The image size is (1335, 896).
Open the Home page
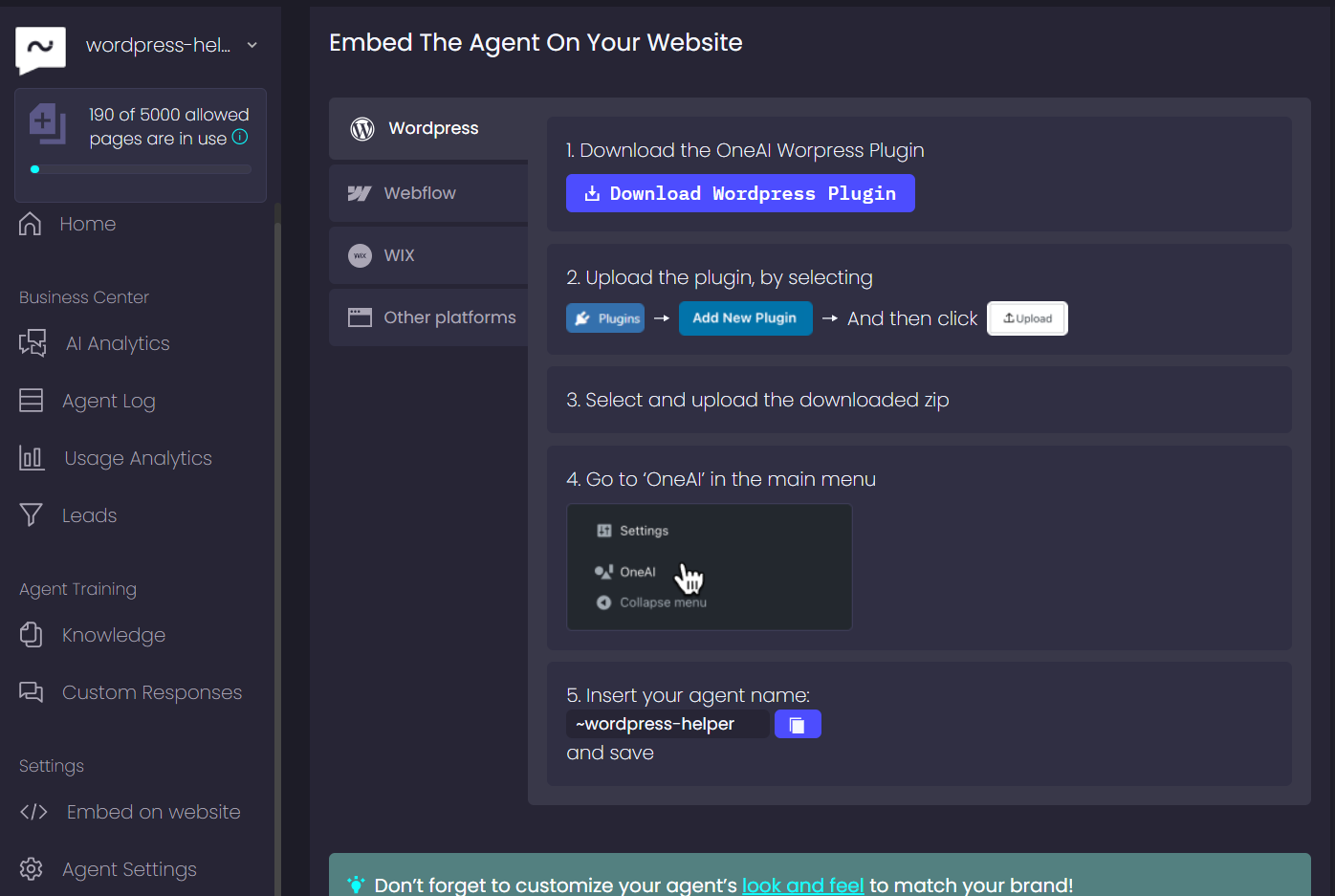pos(88,224)
